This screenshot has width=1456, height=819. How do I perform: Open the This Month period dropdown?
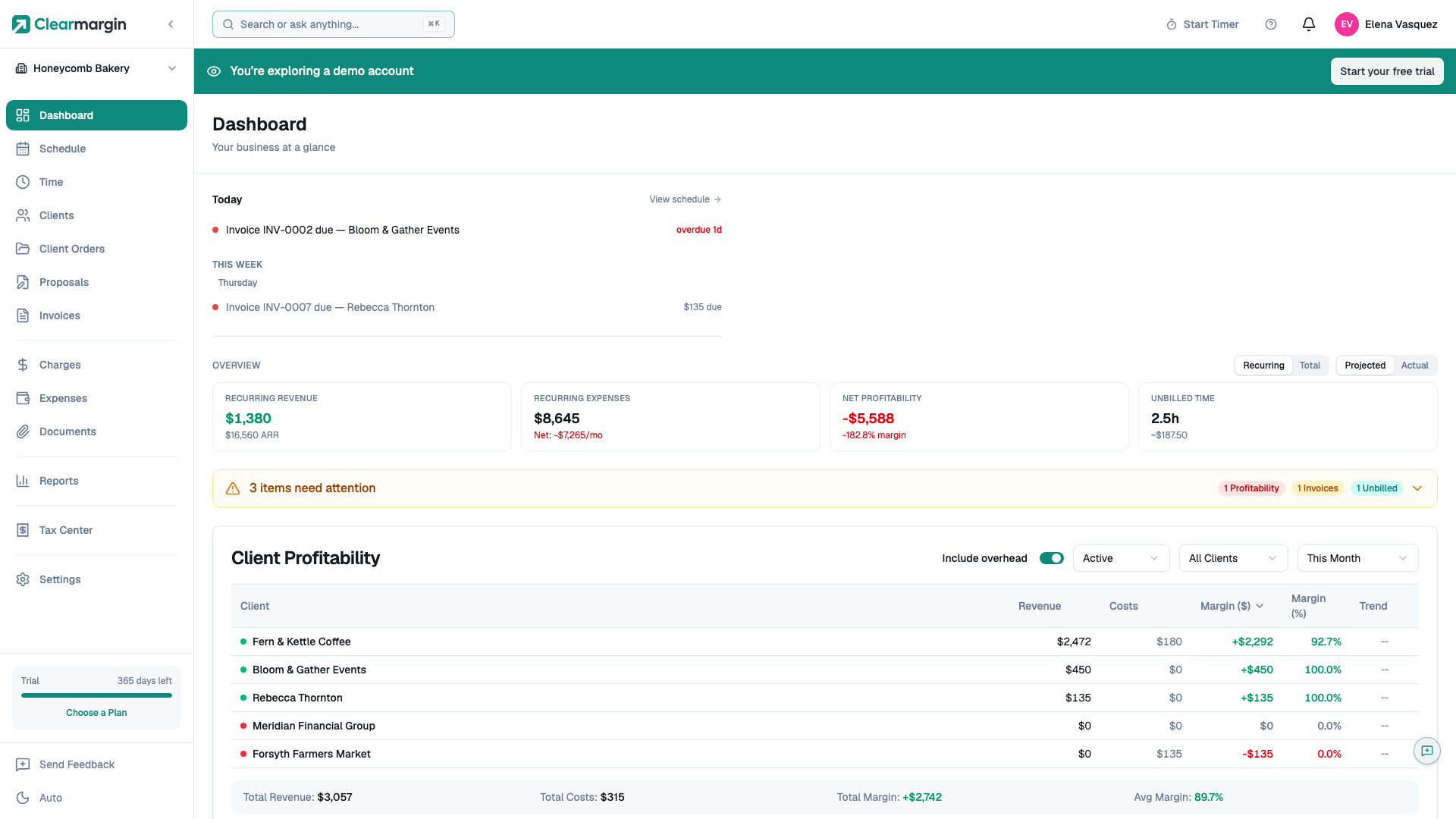click(x=1357, y=558)
